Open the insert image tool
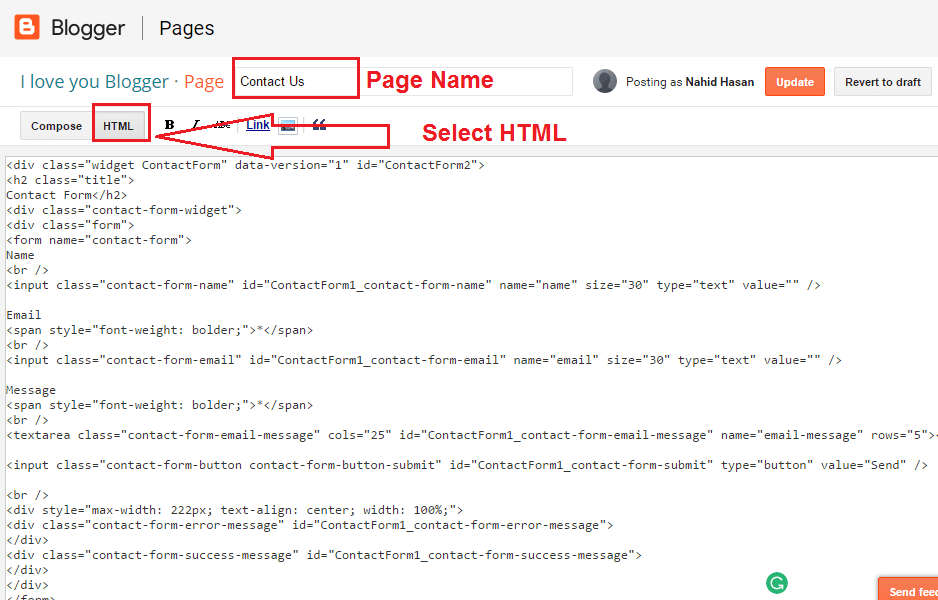Viewport: 938px width, 600px height. (x=288, y=126)
